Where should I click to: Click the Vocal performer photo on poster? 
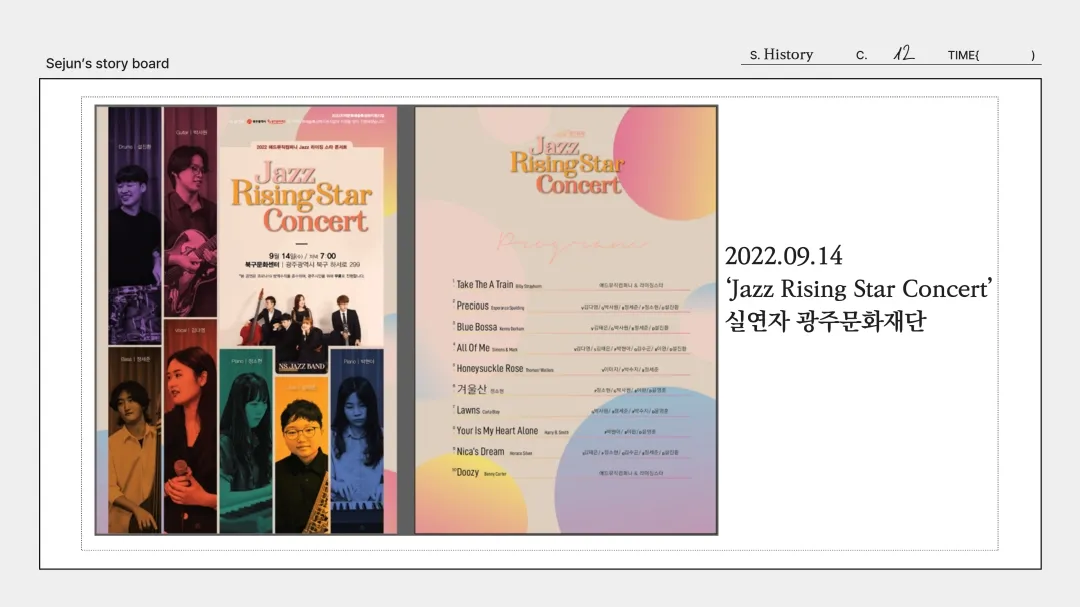click(x=190, y=426)
